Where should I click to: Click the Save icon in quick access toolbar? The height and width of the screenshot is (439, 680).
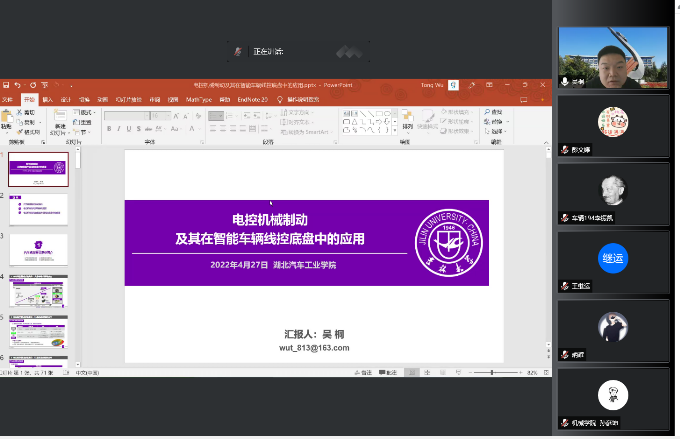click(6, 85)
